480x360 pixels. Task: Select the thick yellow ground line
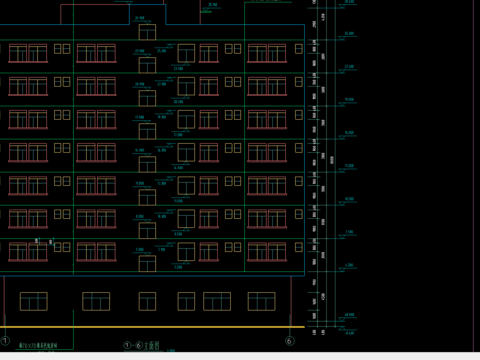click(x=152, y=327)
